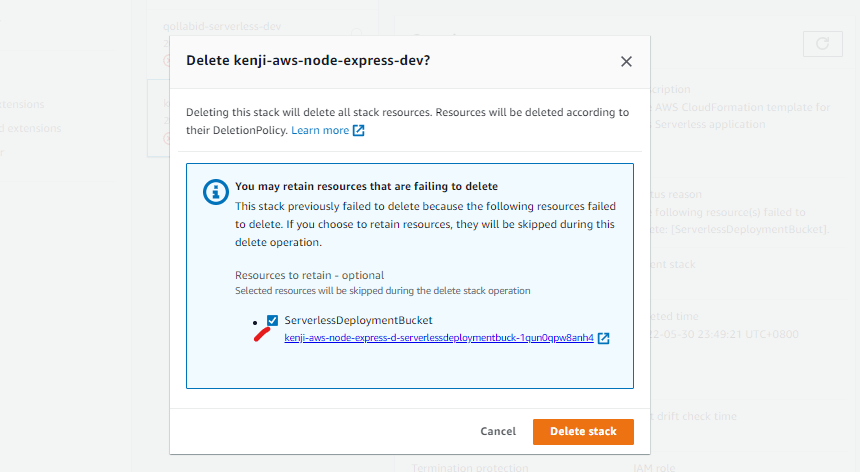Close the delete dialog with the X
This screenshot has height=472, width=860.
click(626, 61)
